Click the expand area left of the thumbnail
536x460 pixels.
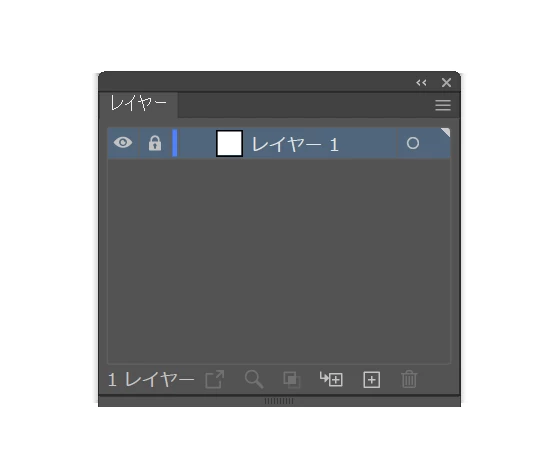(196, 143)
